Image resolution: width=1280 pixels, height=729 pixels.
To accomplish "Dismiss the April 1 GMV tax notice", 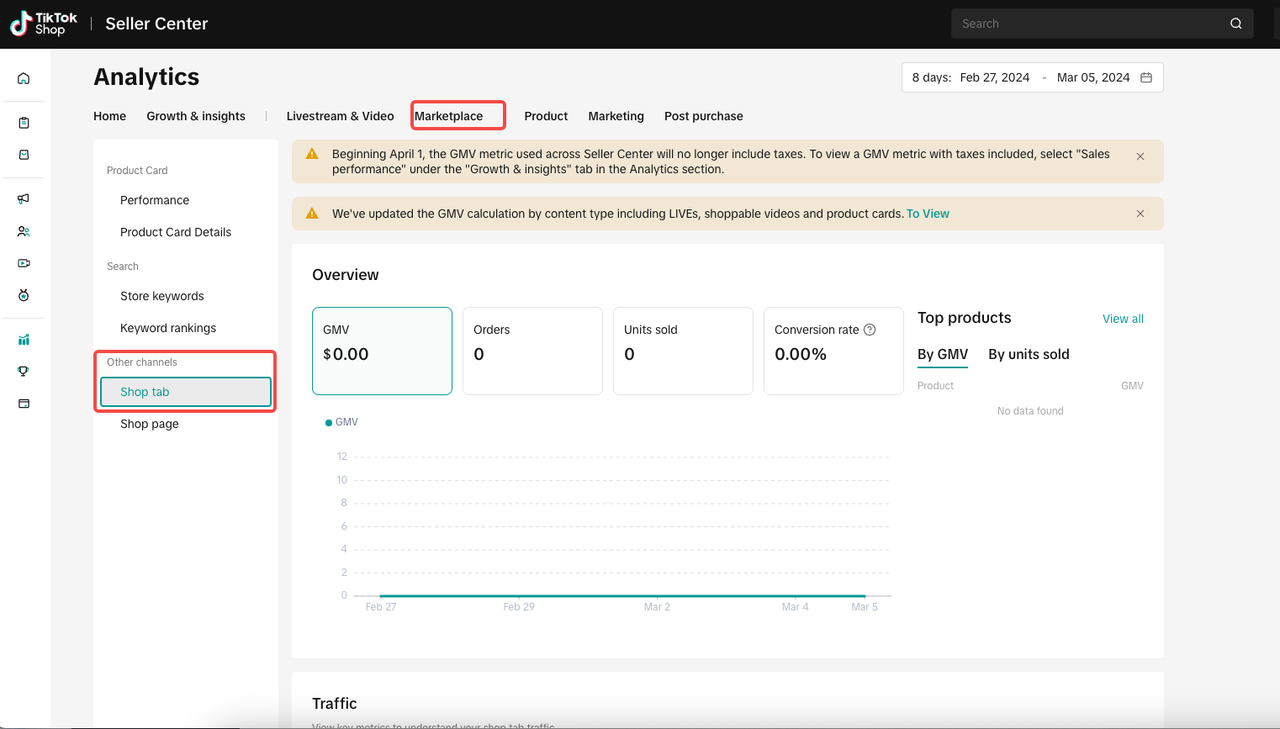I will tap(1140, 157).
